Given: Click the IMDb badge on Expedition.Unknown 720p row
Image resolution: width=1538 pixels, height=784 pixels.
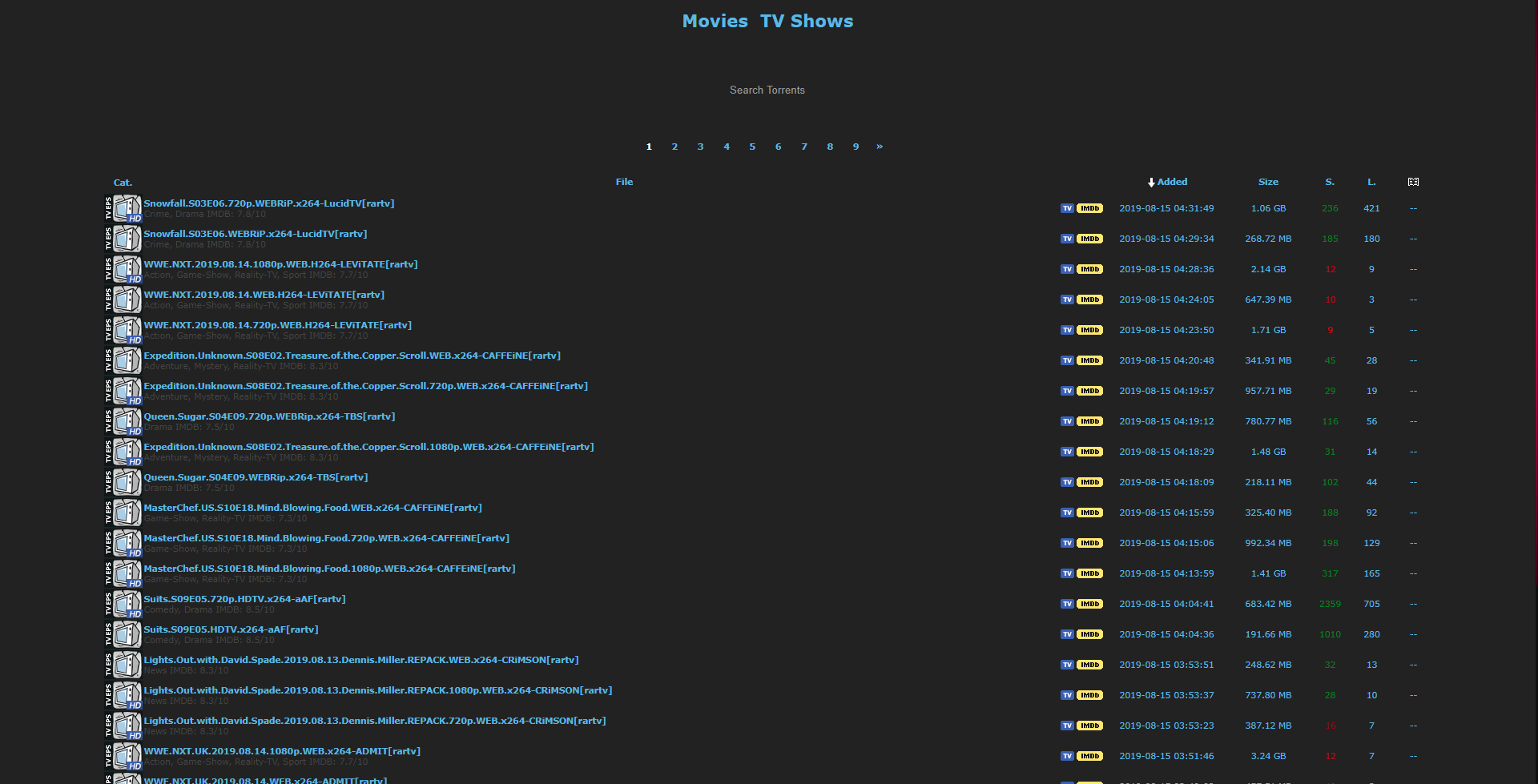Looking at the screenshot, I should pyautogui.click(x=1089, y=391).
